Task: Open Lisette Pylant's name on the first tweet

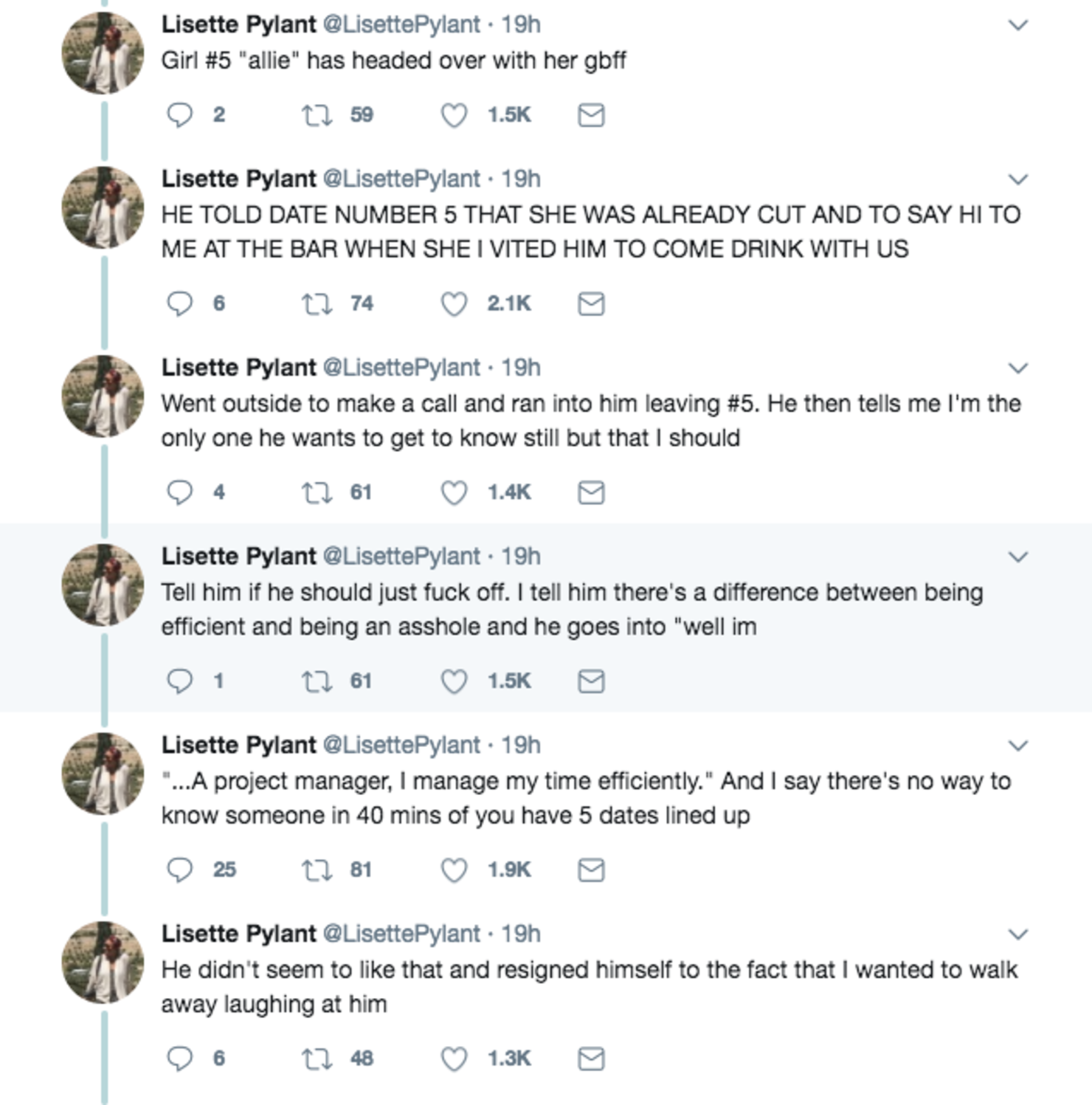Action: tap(239, 24)
